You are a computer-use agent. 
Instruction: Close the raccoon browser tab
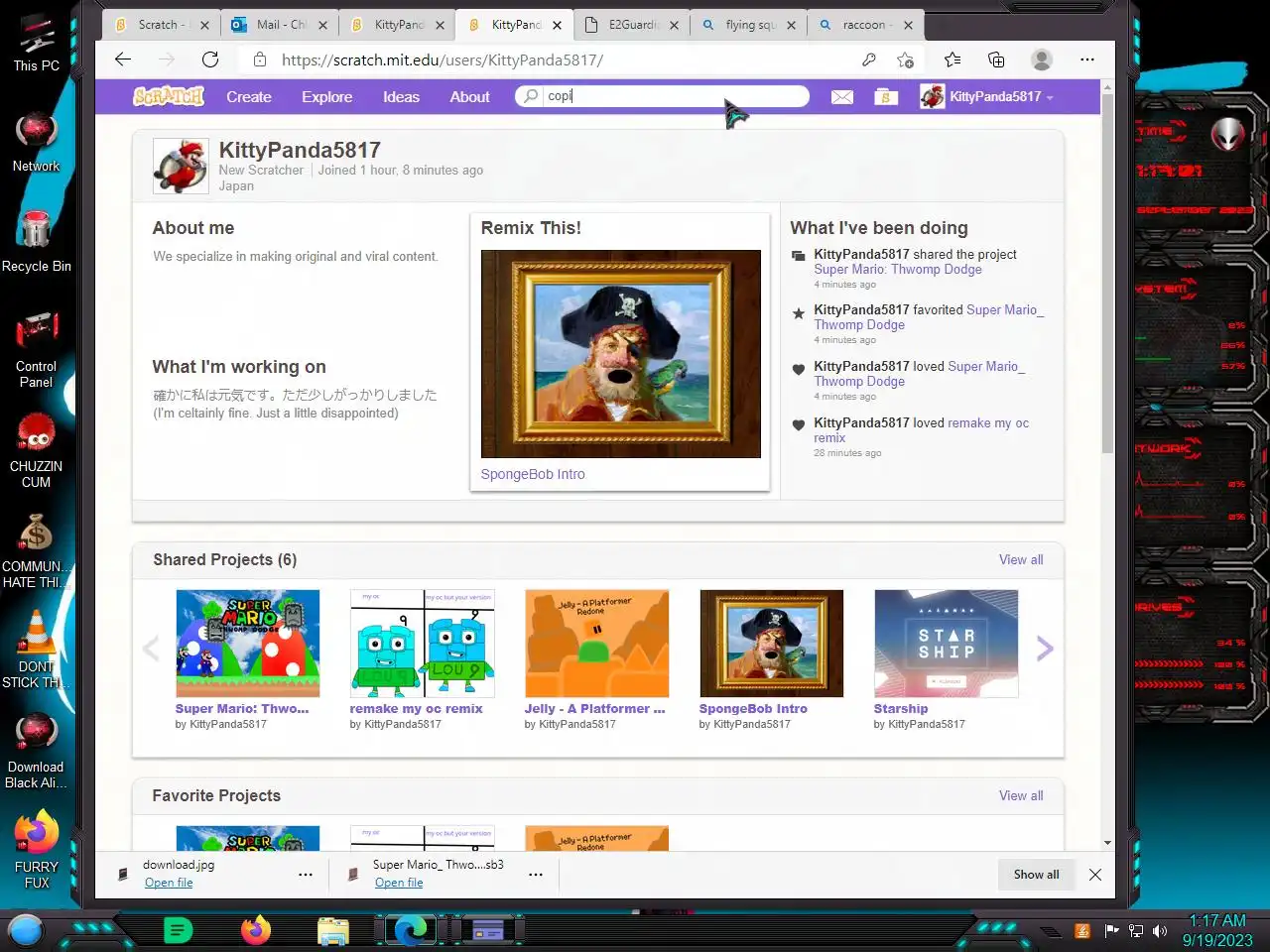[x=907, y=26]
